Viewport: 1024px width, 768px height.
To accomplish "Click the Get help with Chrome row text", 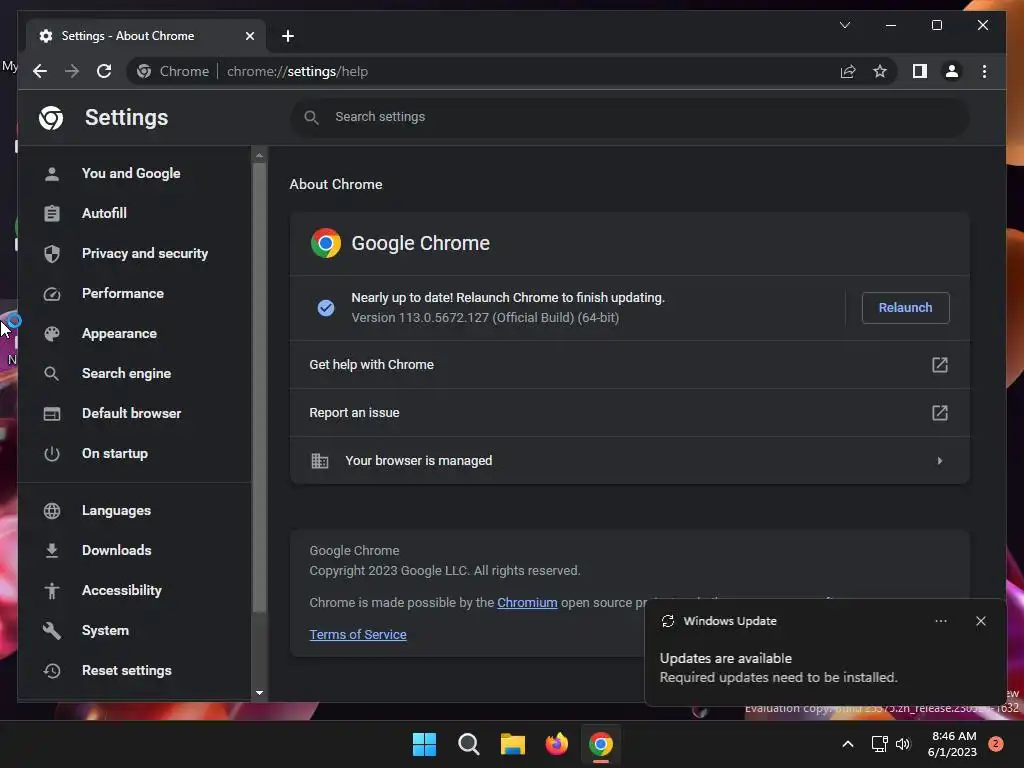I will 372,364.
